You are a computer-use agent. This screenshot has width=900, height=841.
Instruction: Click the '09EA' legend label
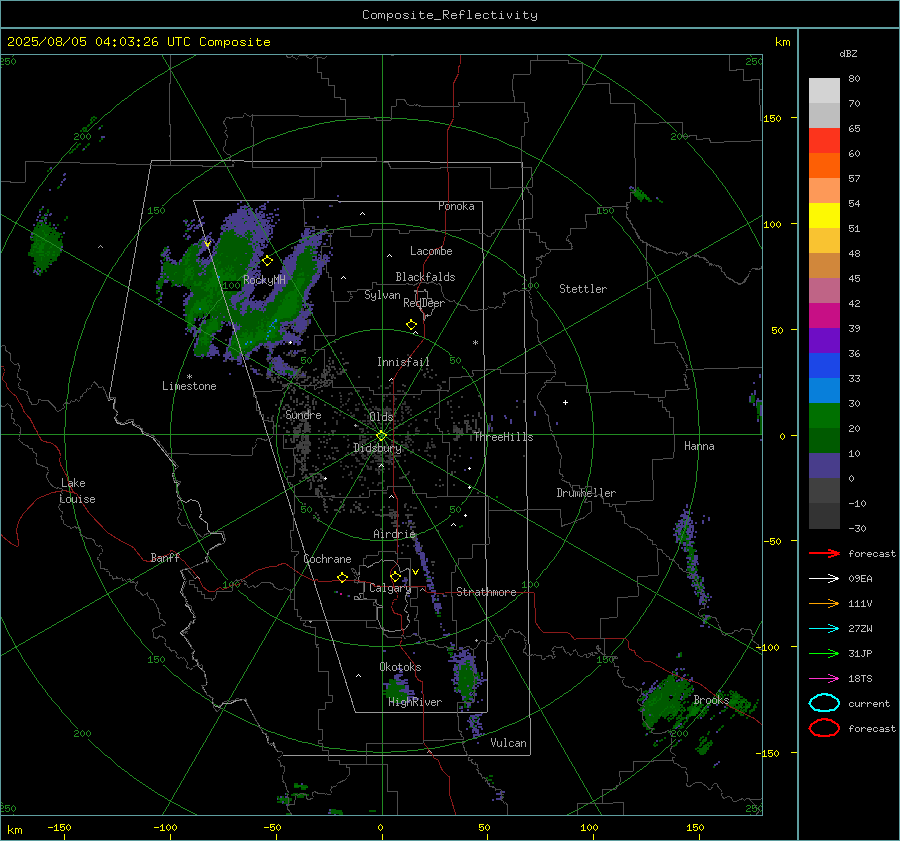tap(860, 579)
